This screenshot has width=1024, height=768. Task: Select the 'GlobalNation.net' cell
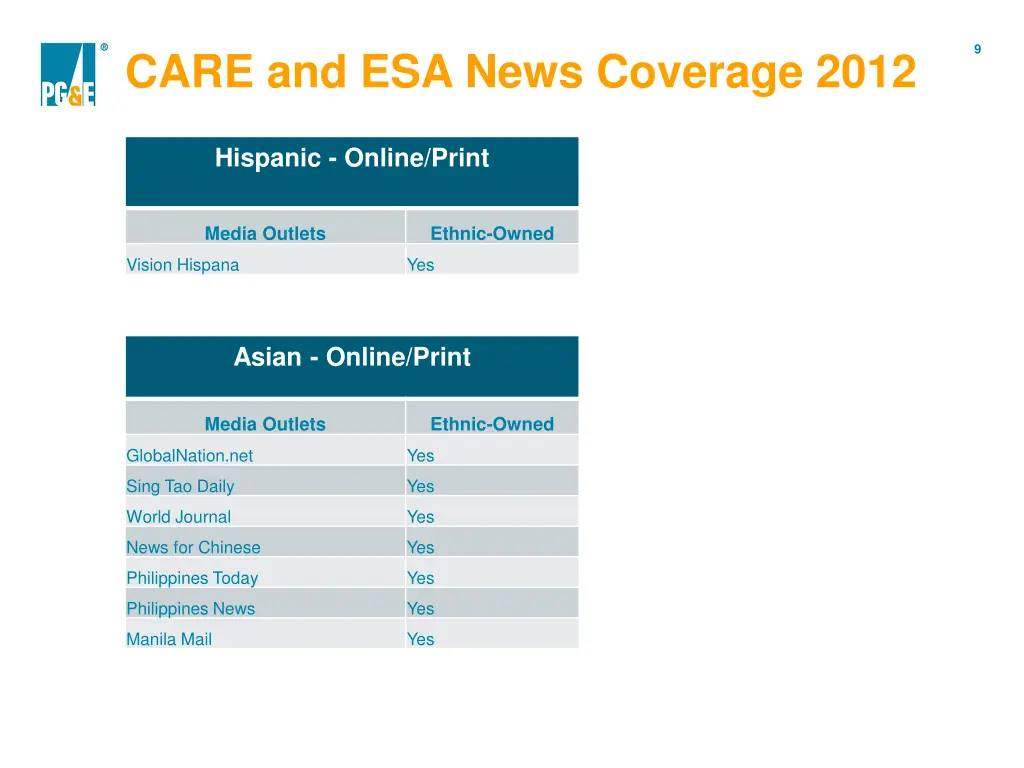[265, 450]
